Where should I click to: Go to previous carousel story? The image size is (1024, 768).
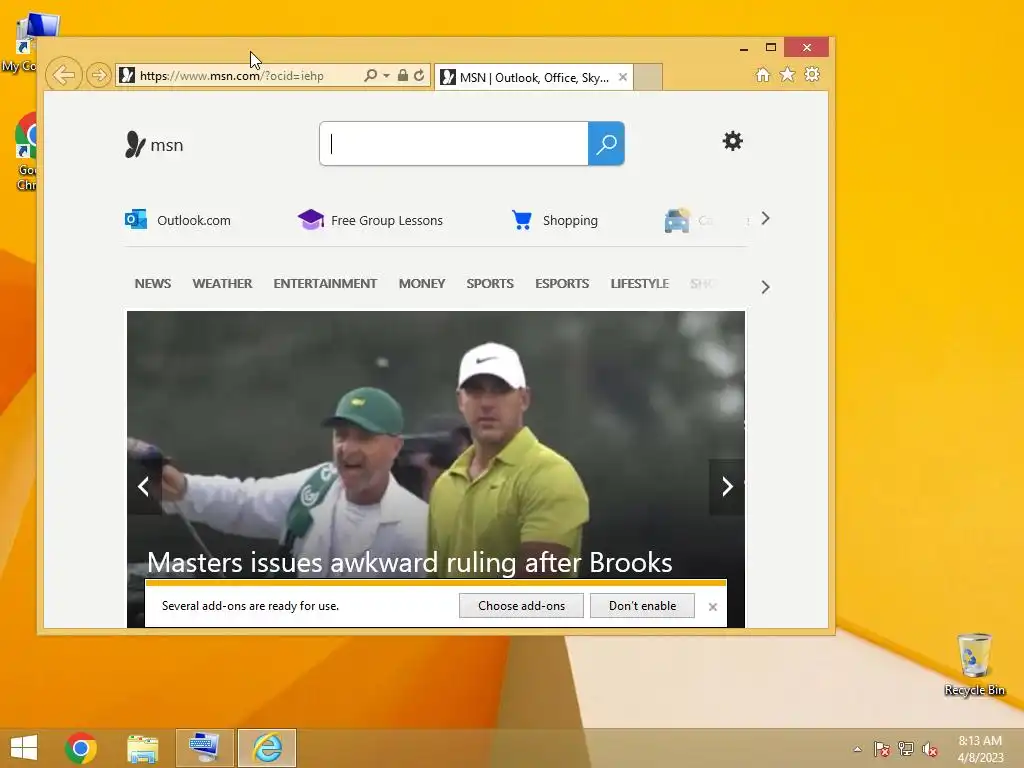point(144,487)
